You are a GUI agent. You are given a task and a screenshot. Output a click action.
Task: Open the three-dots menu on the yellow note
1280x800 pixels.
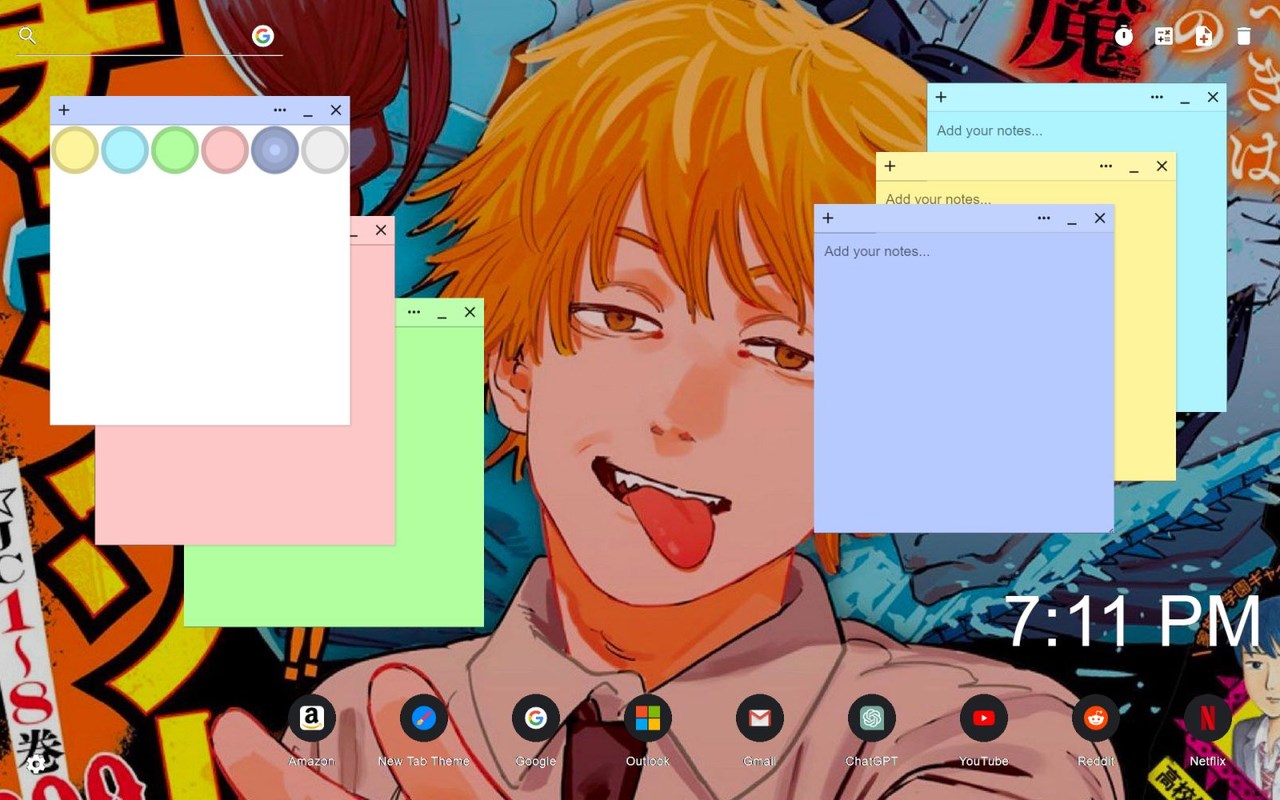tap(1106, 166)
